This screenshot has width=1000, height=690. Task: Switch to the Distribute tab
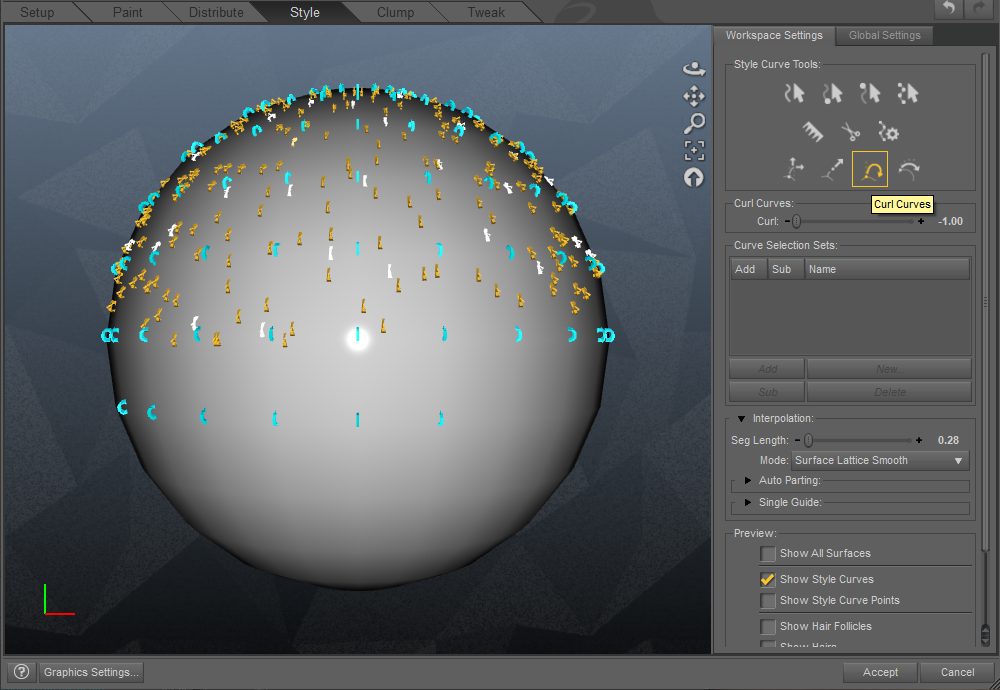click(x=216, y=12)
